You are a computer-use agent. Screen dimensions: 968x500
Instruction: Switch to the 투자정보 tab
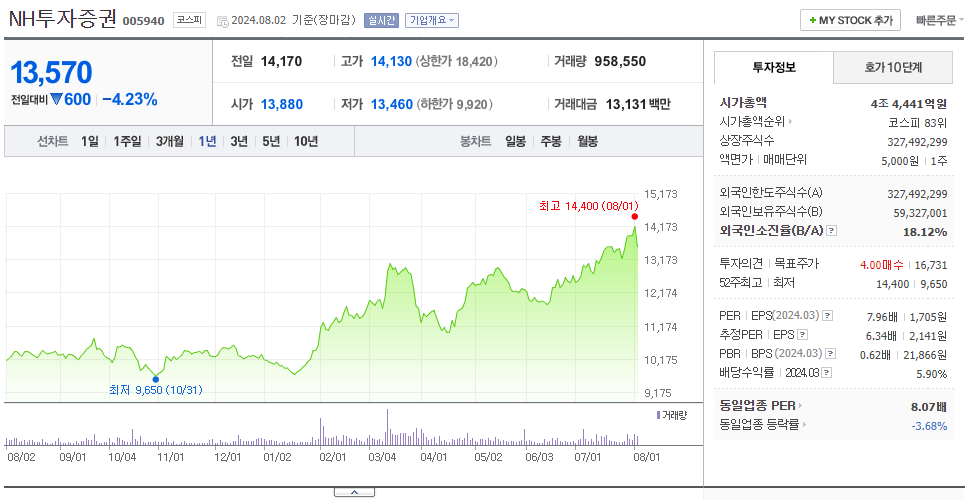tap(774, 67)
